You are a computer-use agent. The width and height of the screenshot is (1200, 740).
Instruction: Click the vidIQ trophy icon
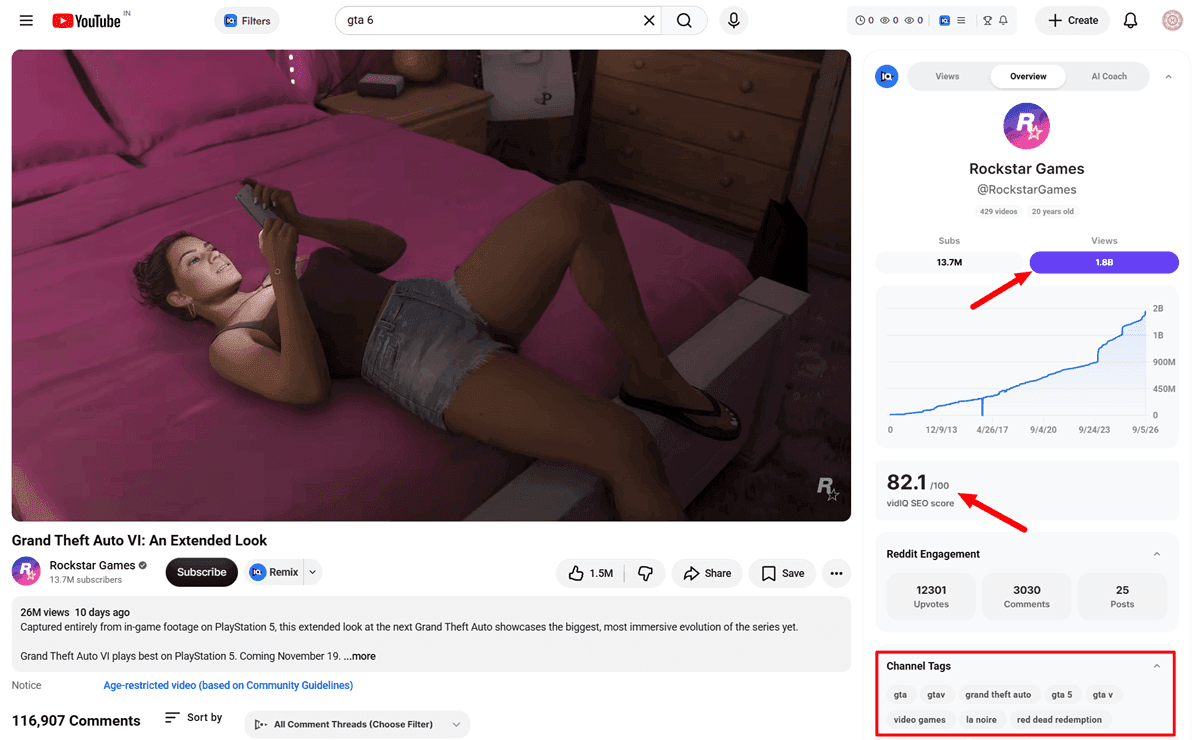pyautogui.click(x=987, y=20)
